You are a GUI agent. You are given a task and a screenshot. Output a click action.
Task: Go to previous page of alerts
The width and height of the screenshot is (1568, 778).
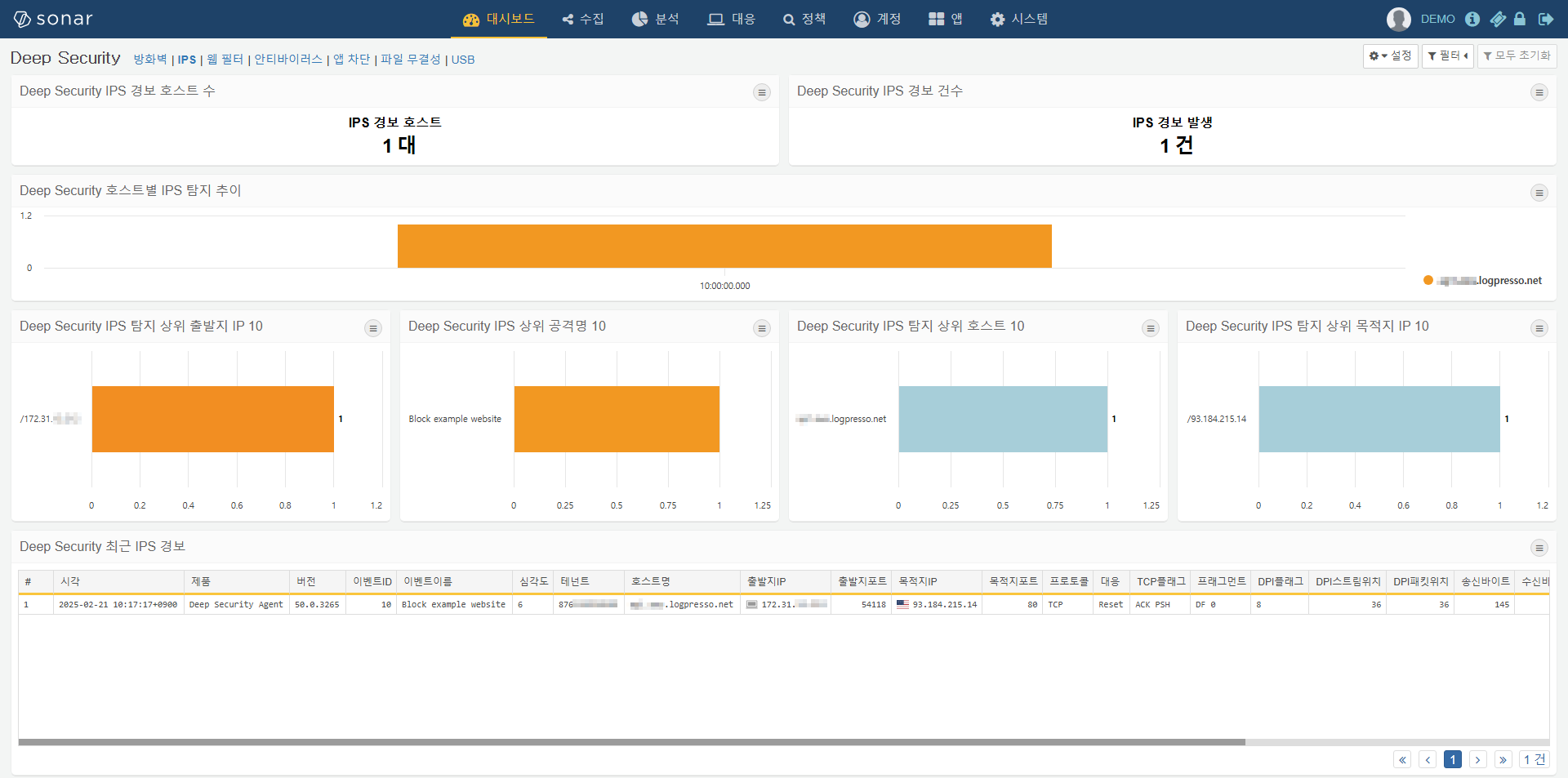[1428, 759]
